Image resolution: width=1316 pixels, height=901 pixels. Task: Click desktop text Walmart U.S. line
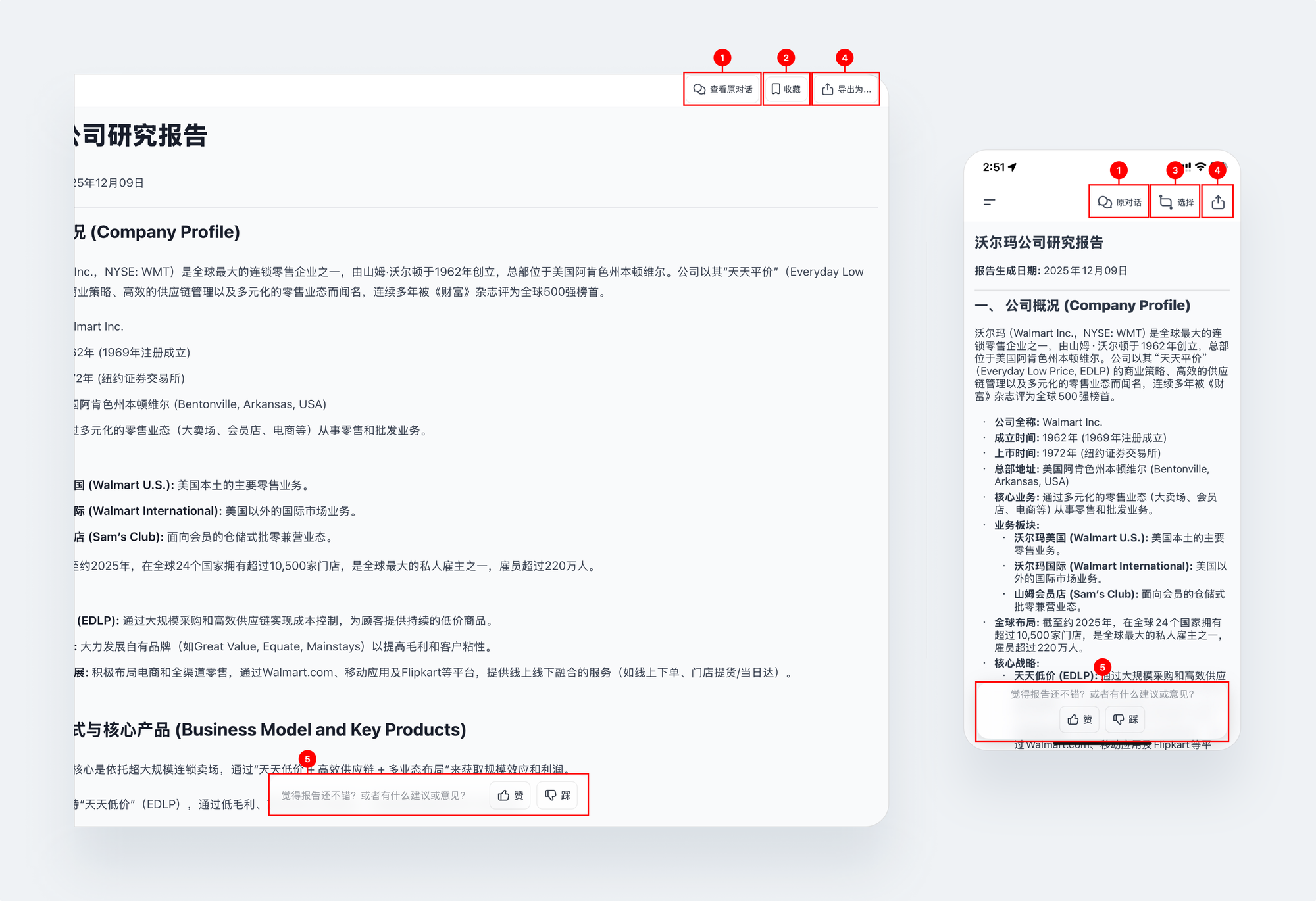[x=191, y=485]
